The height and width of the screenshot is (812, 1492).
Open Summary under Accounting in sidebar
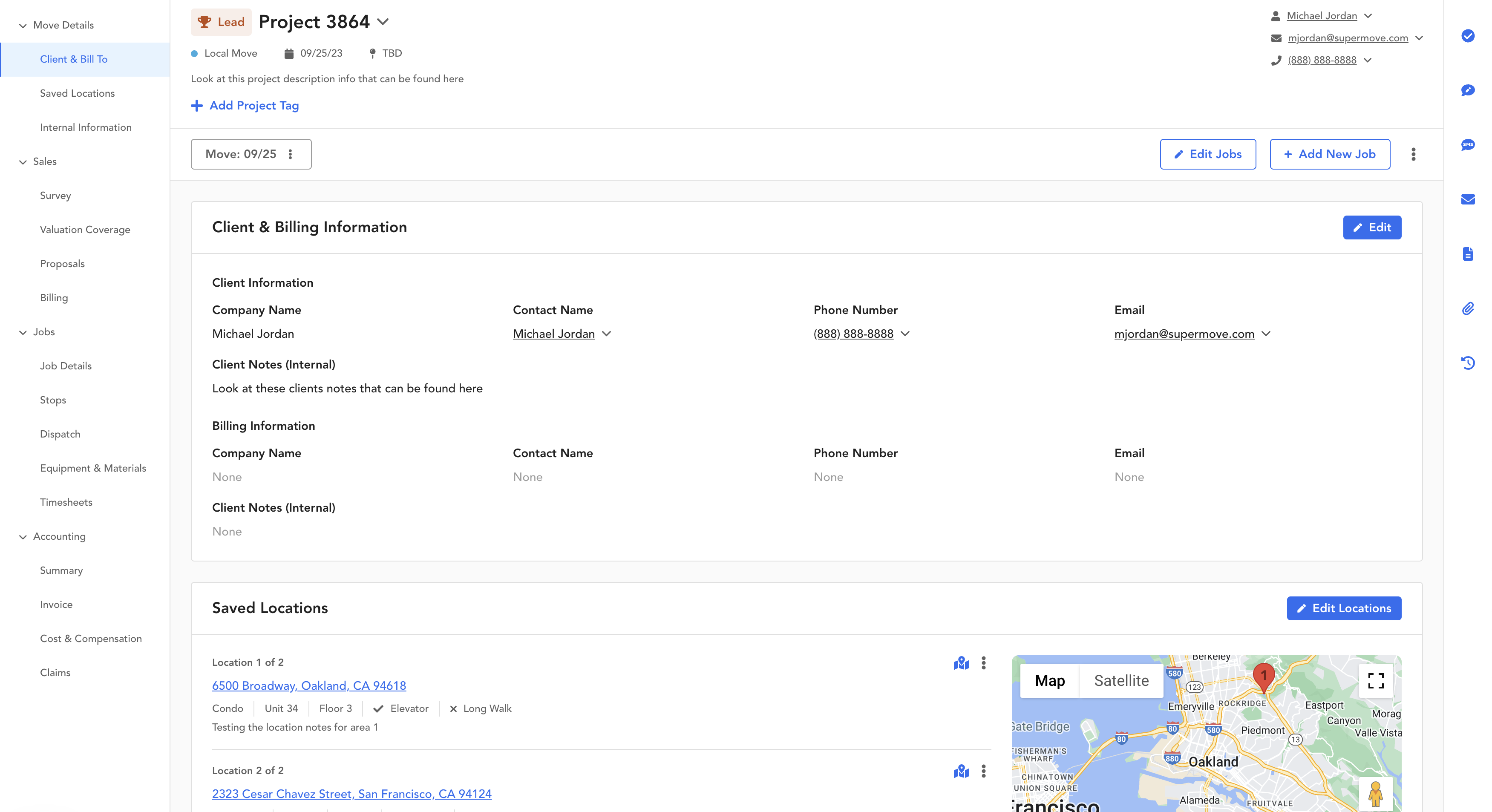(61, 570)
